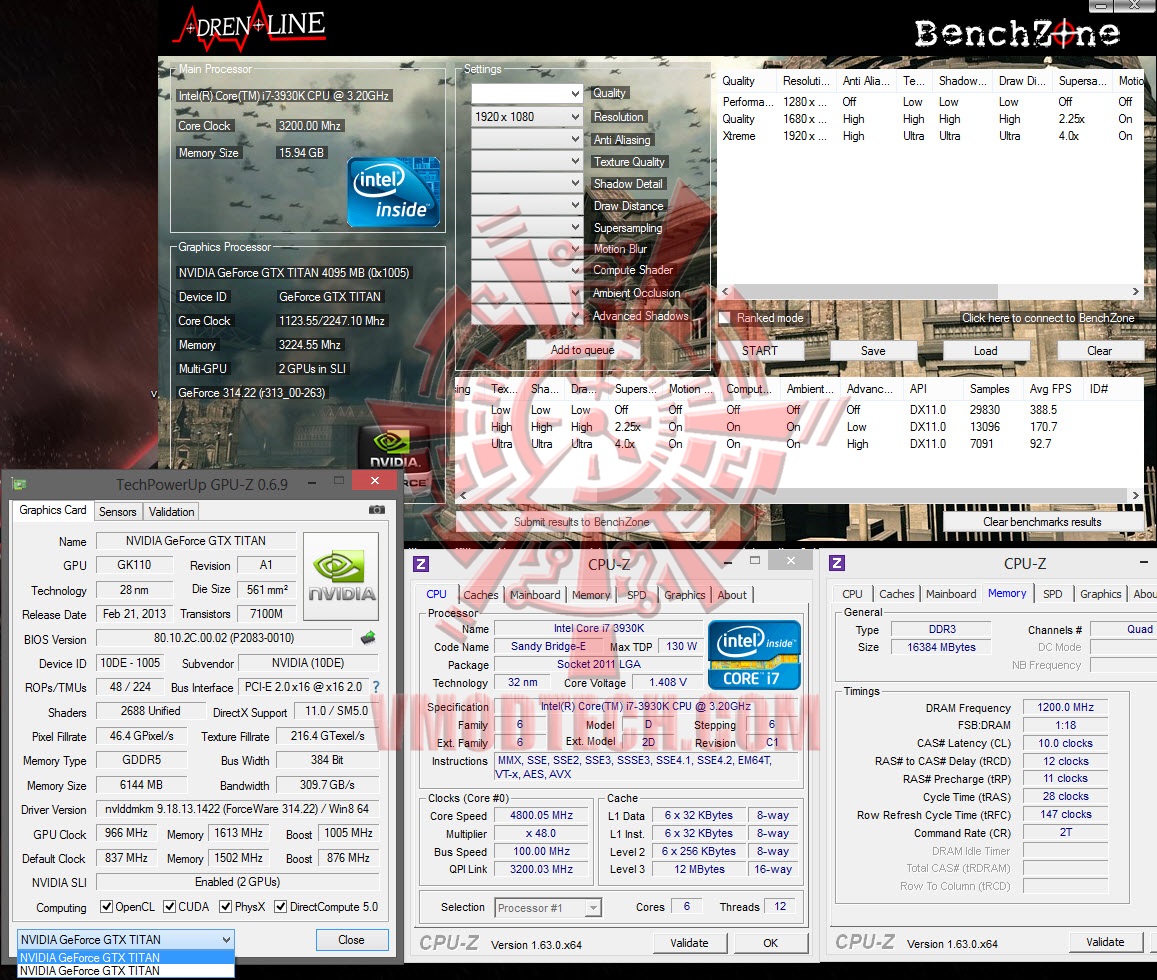Open the Advanced Shadows dropdown
Image resolution: width=1157 pixels, height=980 pixels.
click(x=528, y=316)
